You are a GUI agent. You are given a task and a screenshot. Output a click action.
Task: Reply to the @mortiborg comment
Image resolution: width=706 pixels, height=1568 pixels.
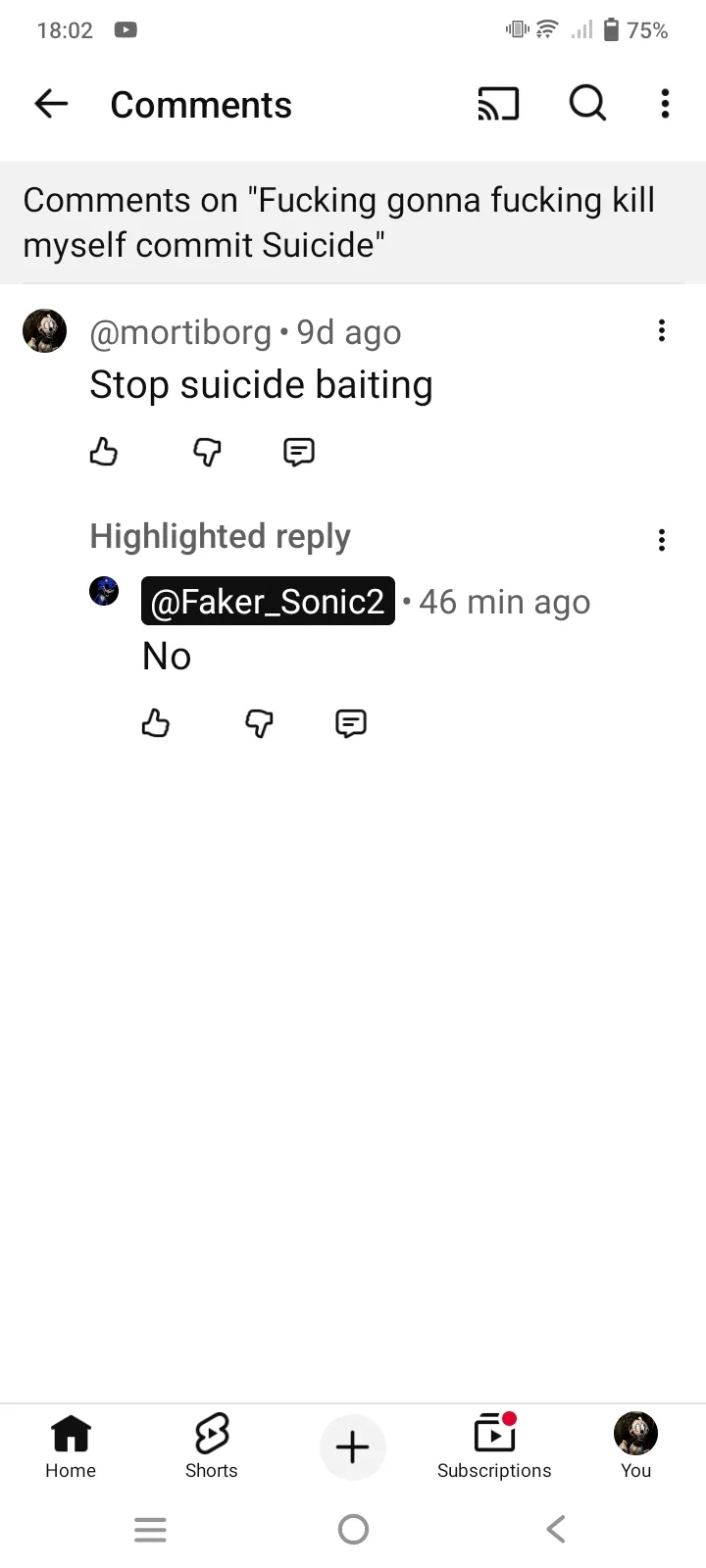pyautogui.click(x=299, y=452)
